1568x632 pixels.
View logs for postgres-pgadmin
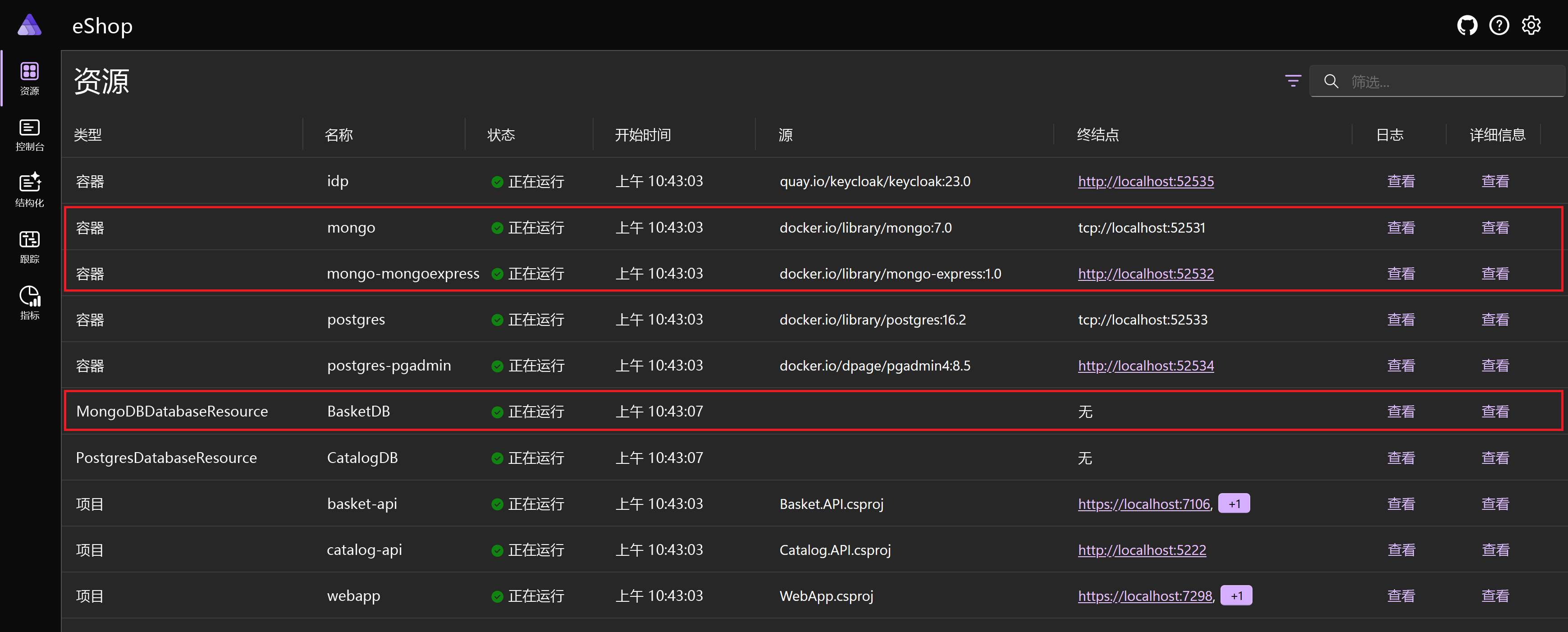coord(1401,366)
